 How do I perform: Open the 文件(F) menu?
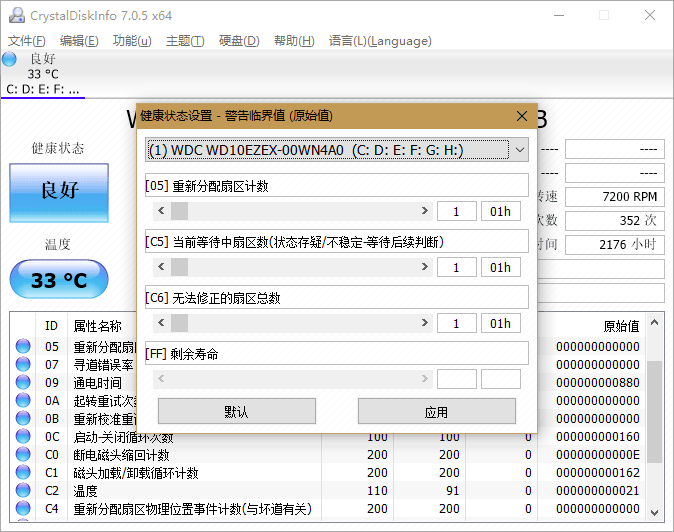coord(27,41)
